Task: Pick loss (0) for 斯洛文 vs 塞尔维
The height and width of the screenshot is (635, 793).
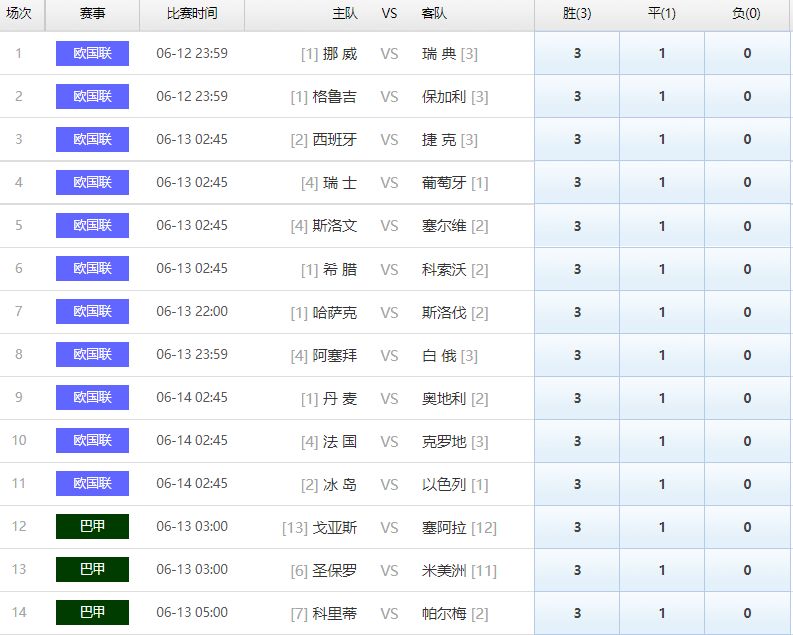Action: 747,225
